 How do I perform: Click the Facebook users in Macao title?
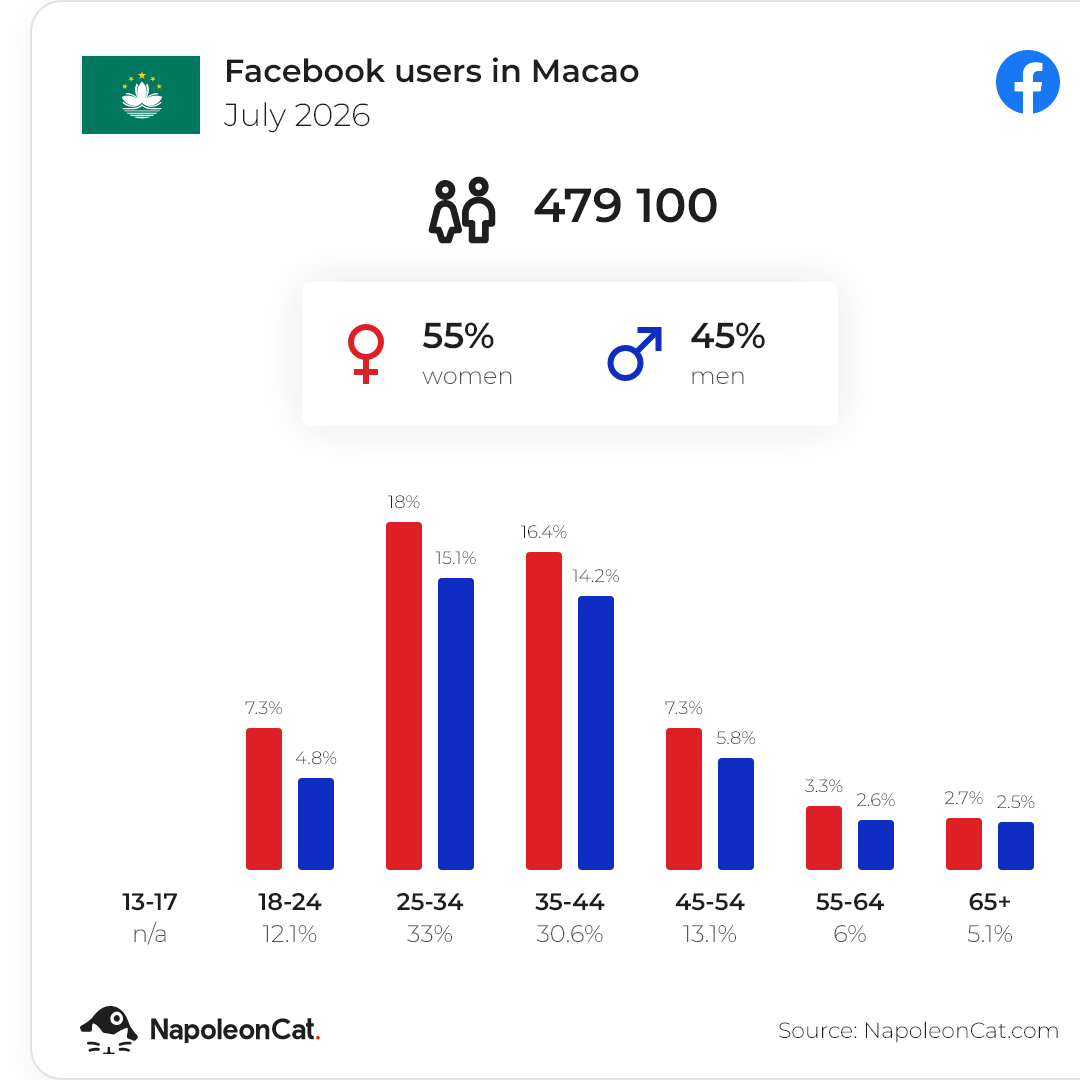(x=432, y=71)
